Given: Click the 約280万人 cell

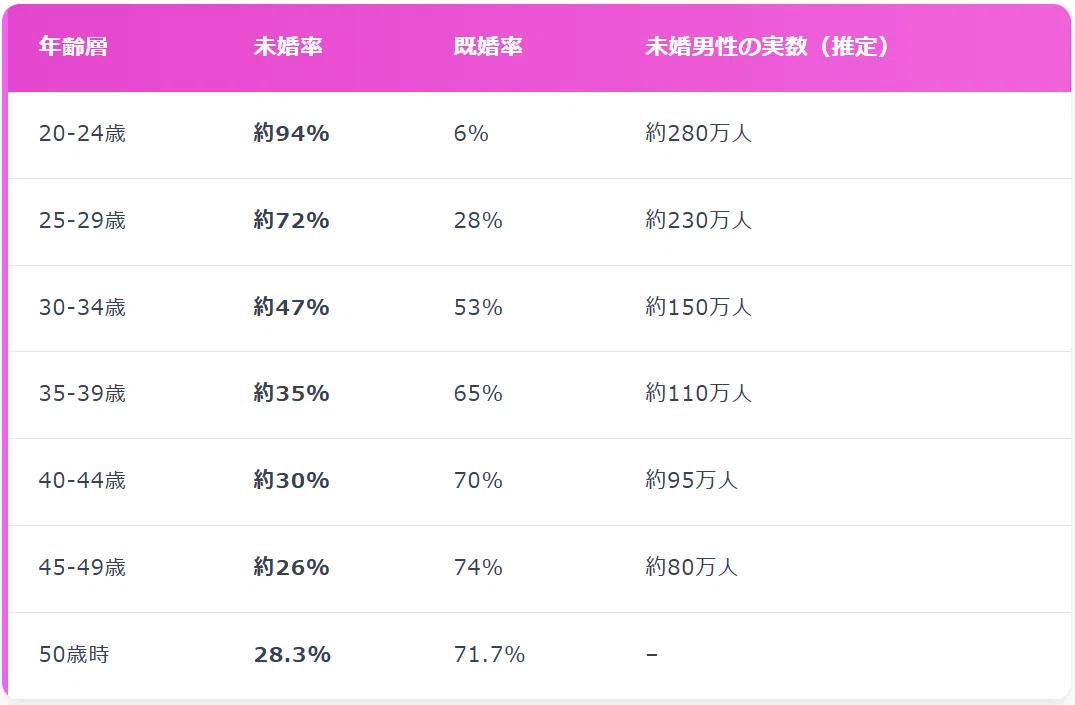Looking at the screenshot, I should point(698,133).
